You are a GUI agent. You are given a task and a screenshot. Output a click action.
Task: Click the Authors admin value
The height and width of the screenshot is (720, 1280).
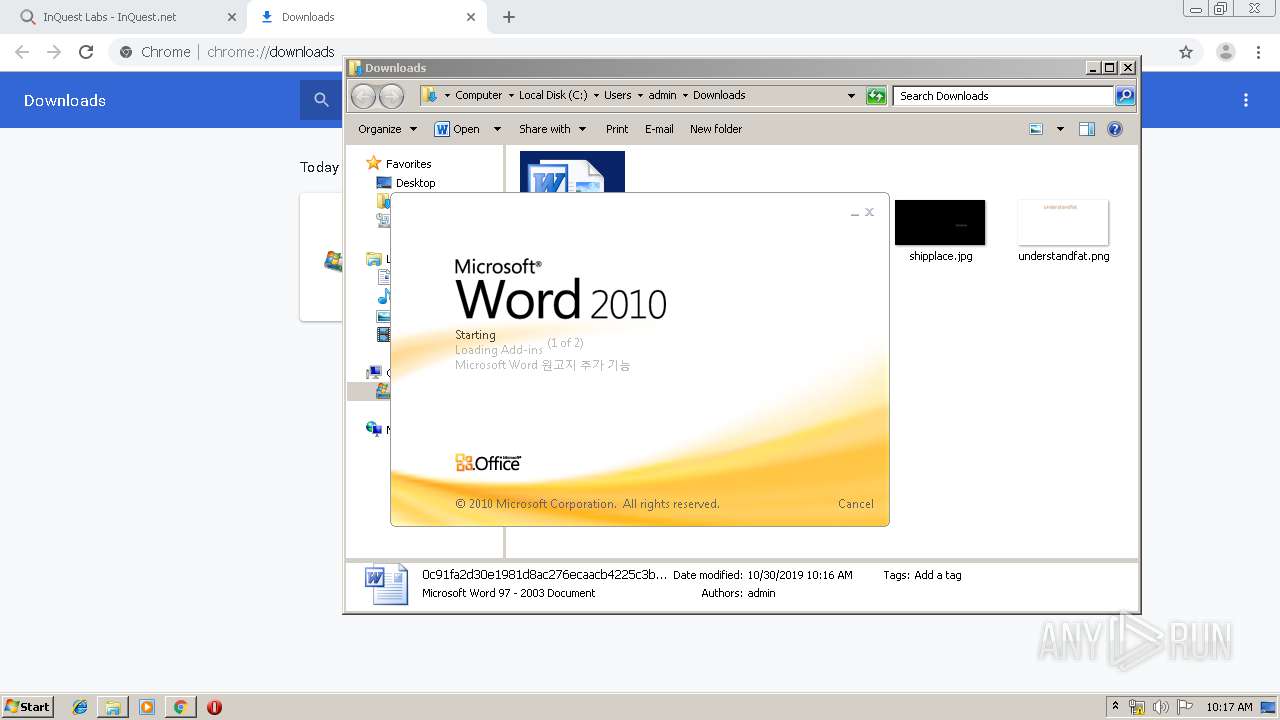point(761,593)
